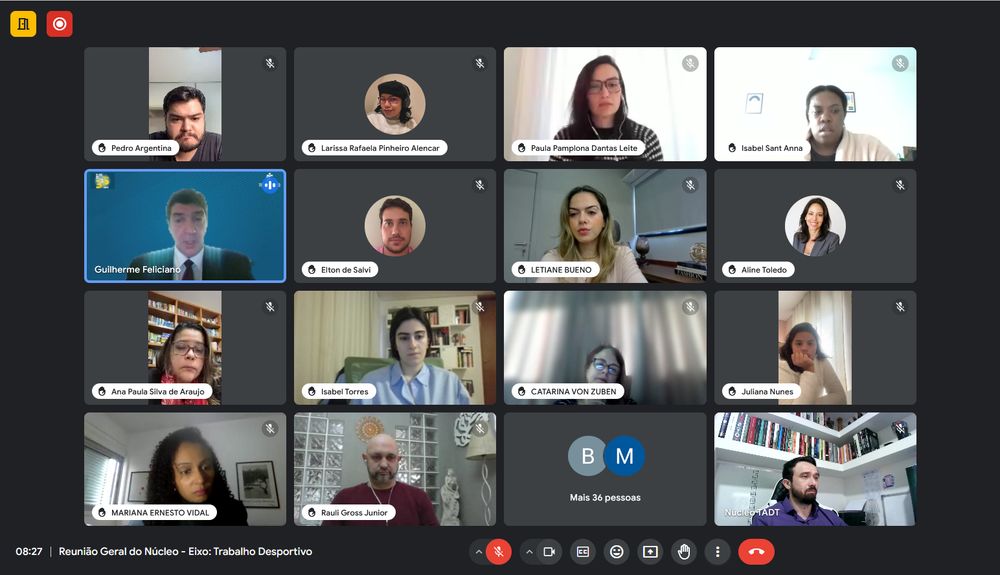Unmute the microphone button
Viewport: 1000px width, 575px height.
[x=499, y=552]
